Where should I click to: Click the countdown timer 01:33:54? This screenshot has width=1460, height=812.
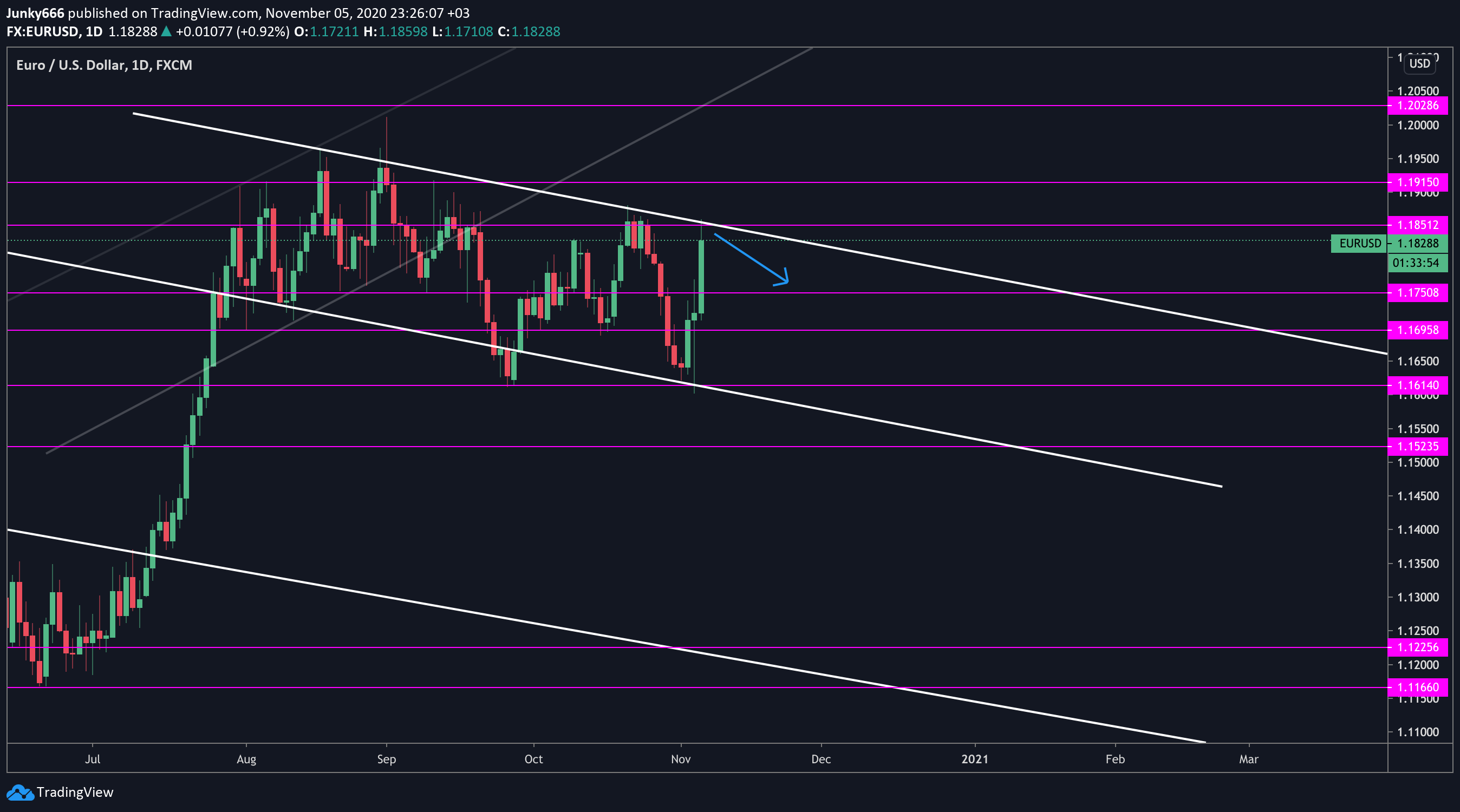click(x=1418, y=263)
